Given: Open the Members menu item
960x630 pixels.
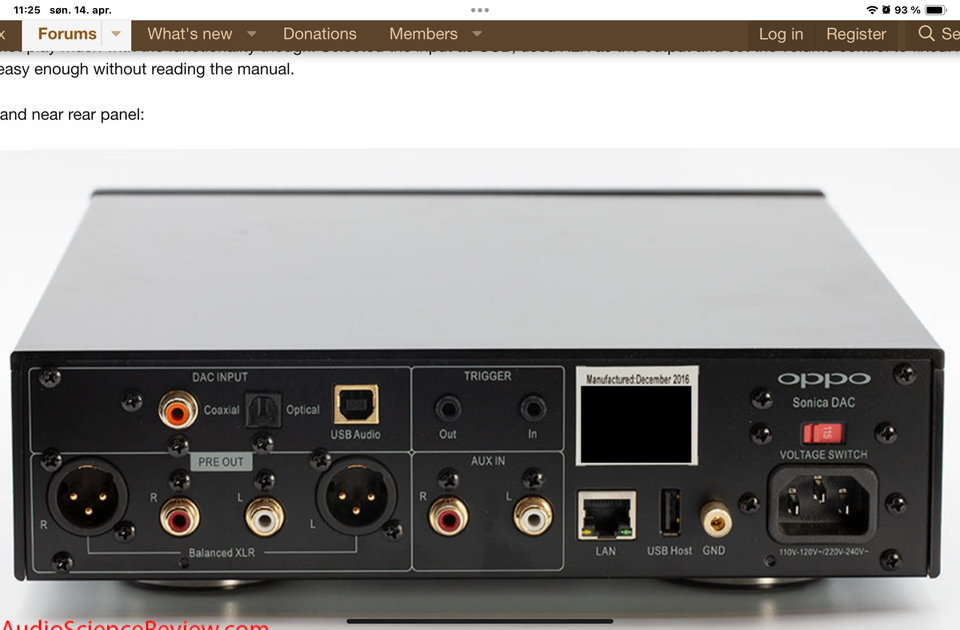Looking at the screenshot, I should pyautogui.click(x=423, y=34).
